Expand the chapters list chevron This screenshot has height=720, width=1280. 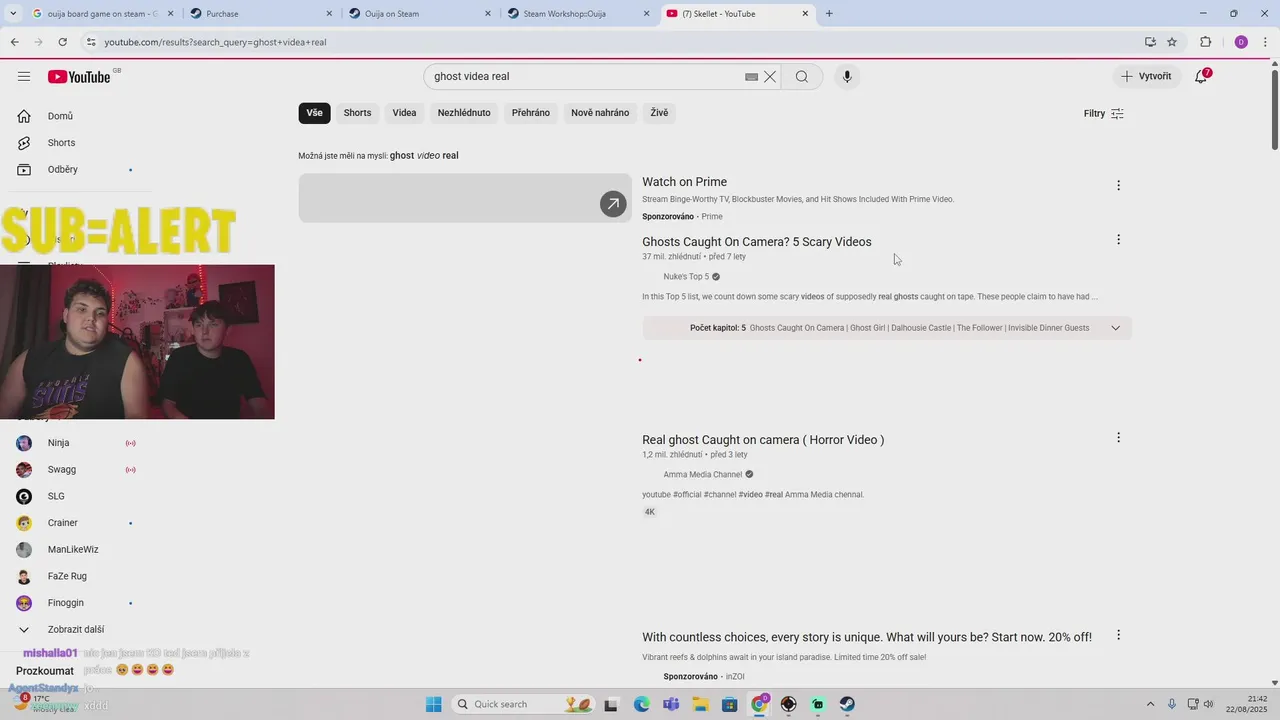1115,328
